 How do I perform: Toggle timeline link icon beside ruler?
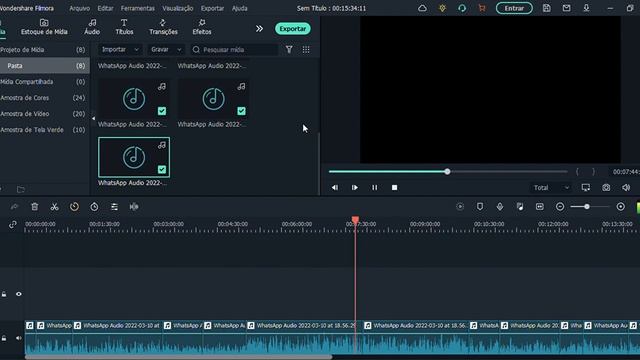tap(13, 224)
